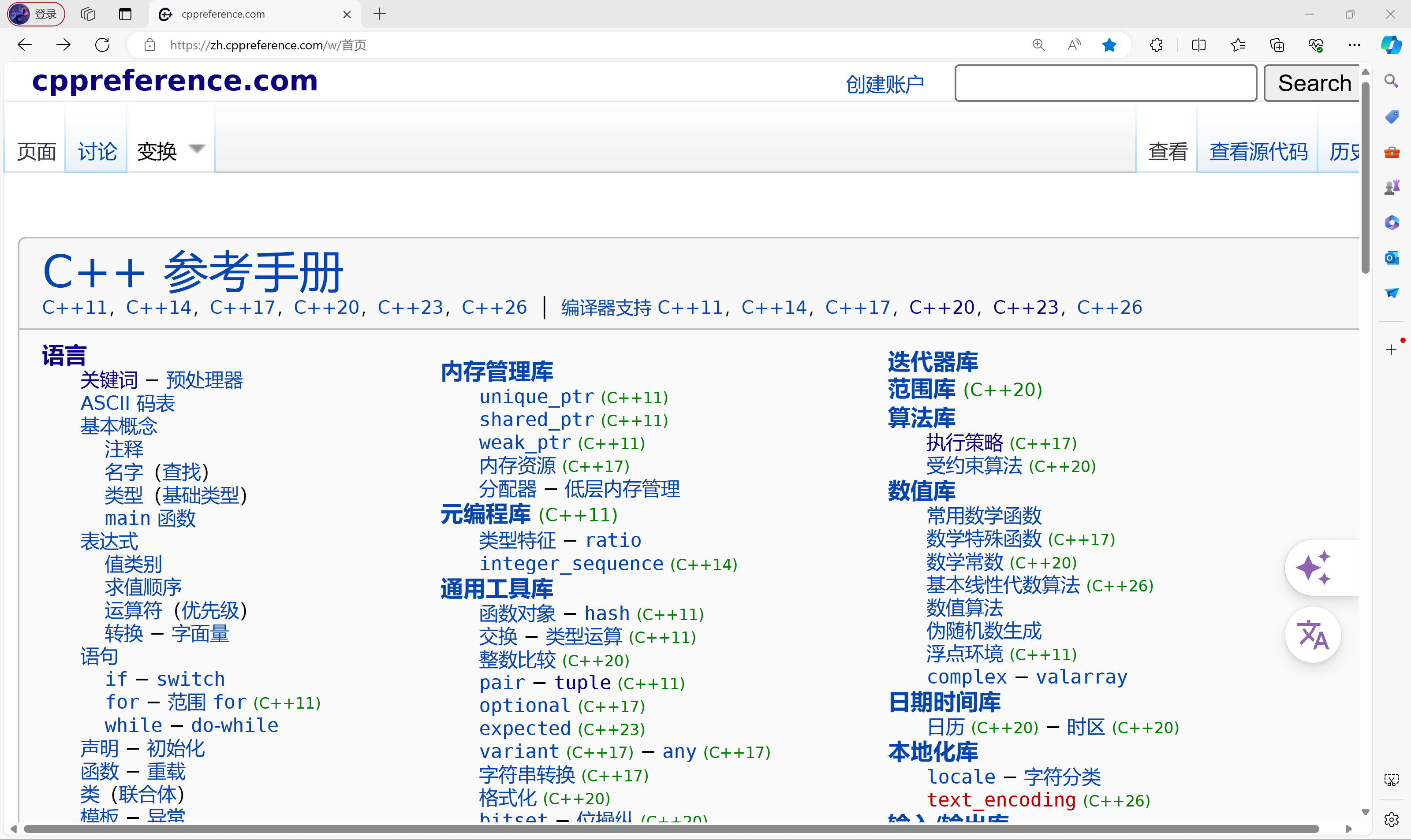Expand the 变换 dropdown arrow

coord(197,149)
